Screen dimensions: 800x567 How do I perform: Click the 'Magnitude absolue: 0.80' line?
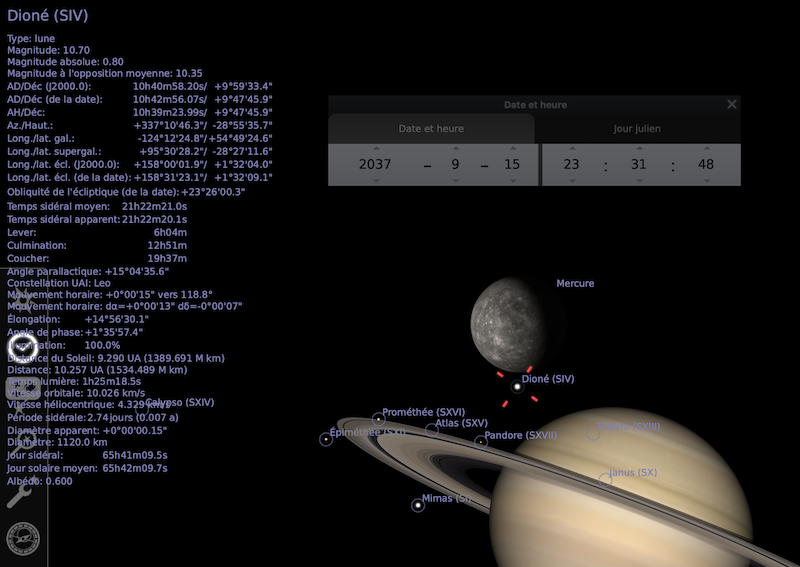click(65, 62)
